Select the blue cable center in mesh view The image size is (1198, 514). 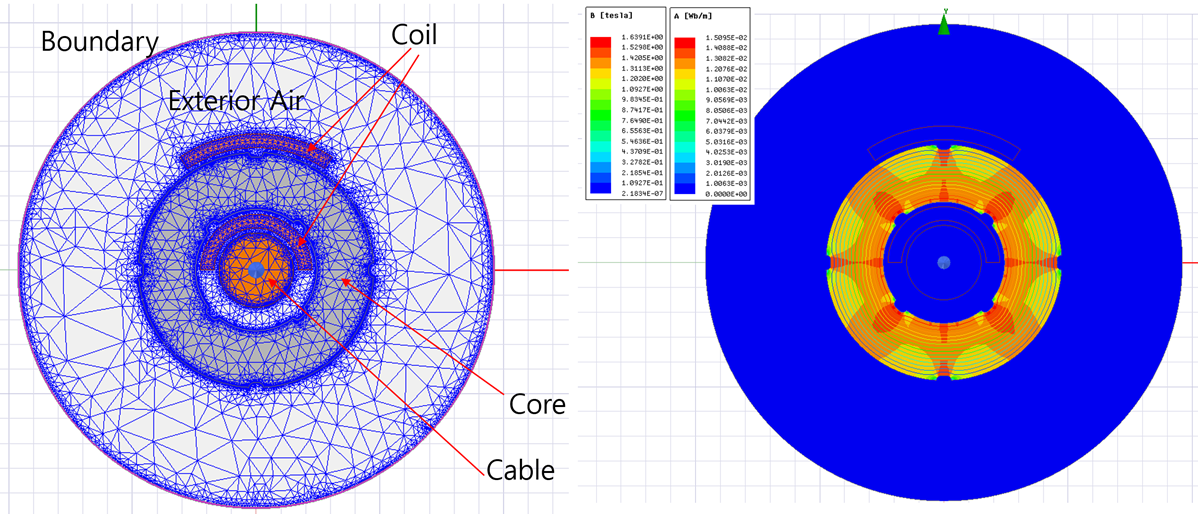click(257, 270)
